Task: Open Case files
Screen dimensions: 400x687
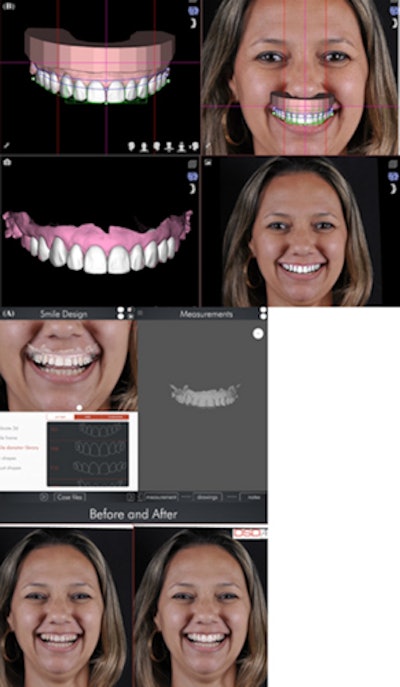Action: [x=70, y=497]
